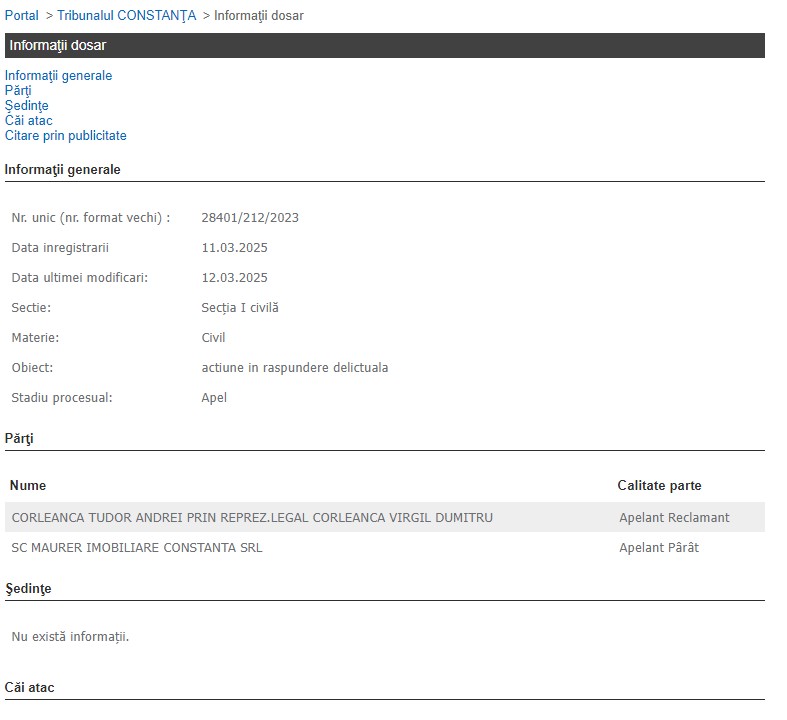Select the CORLEANCA TUDOR ANDREI party row

pos(252,518)
